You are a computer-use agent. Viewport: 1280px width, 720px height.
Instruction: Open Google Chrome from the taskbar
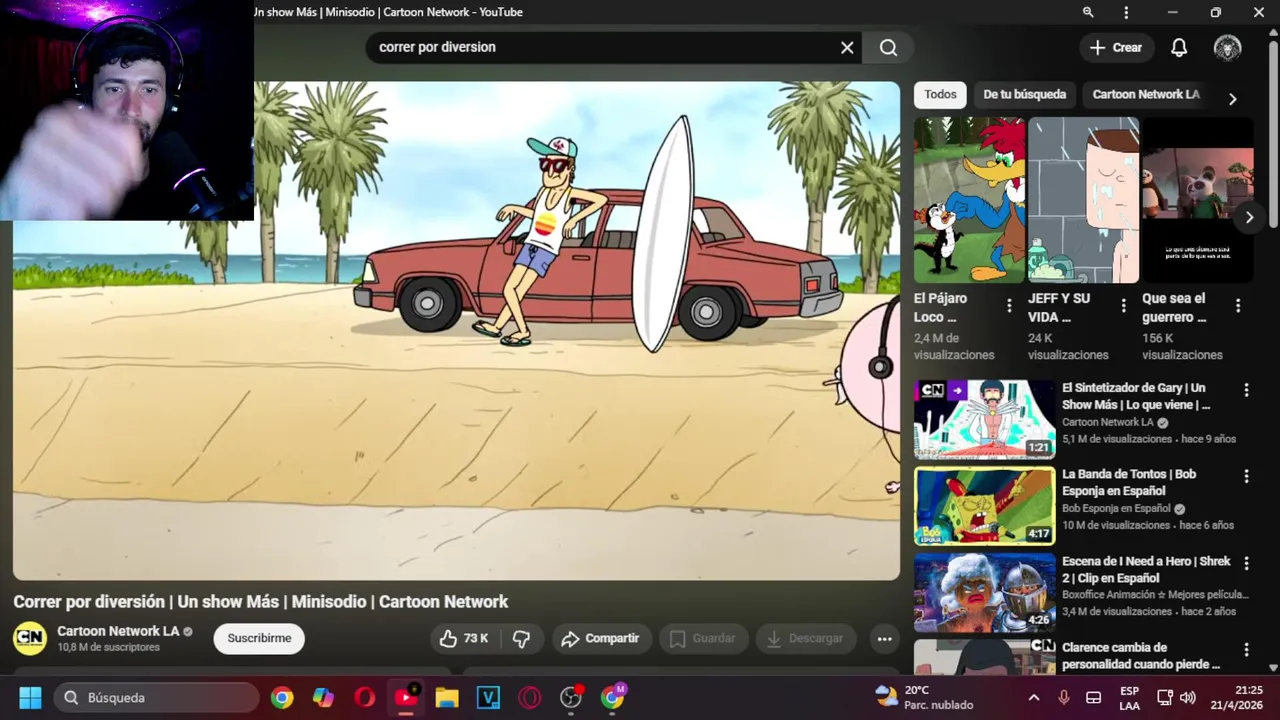click(x=282, y=697)
